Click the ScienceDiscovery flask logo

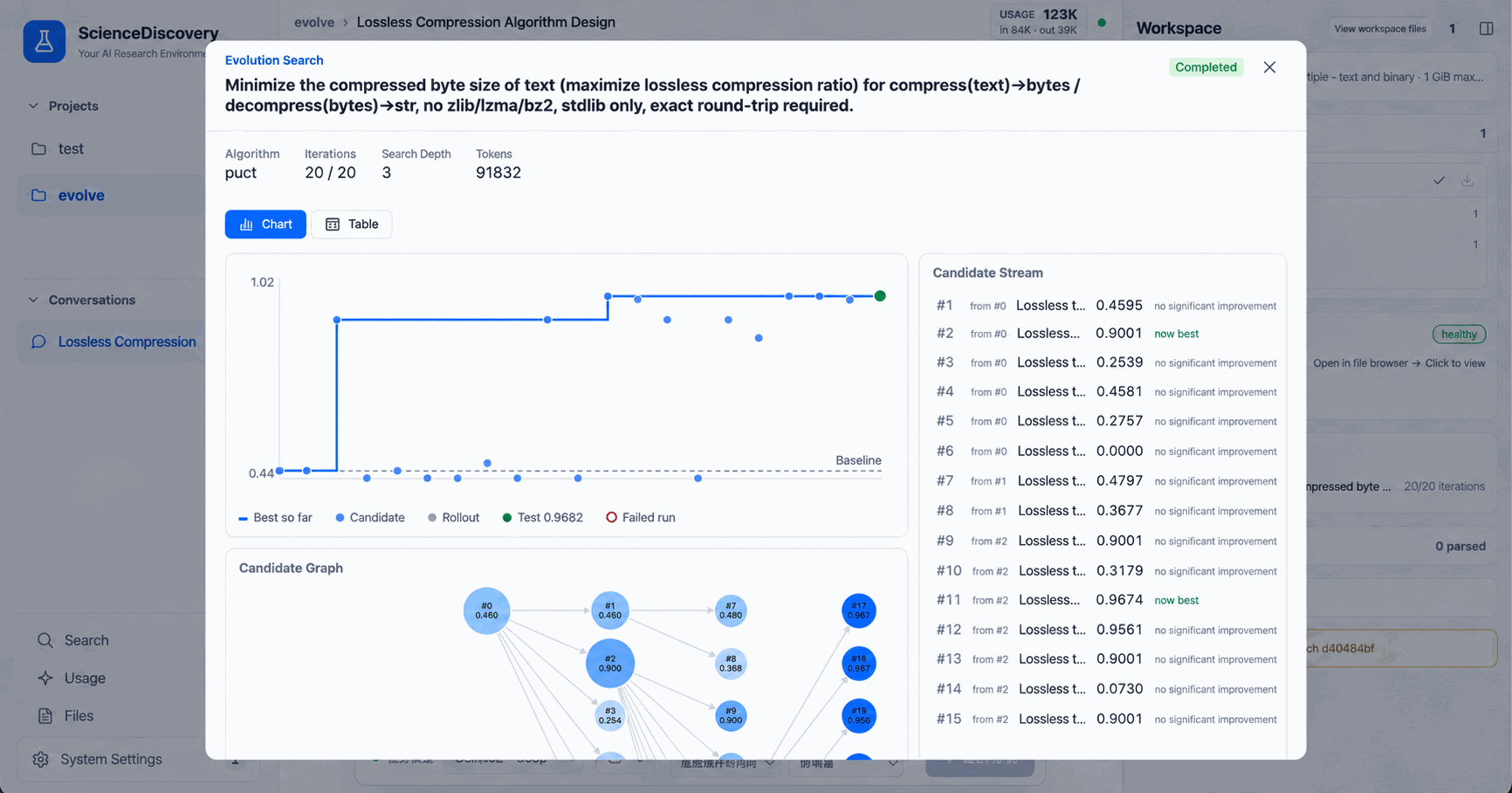click(44, 41)
